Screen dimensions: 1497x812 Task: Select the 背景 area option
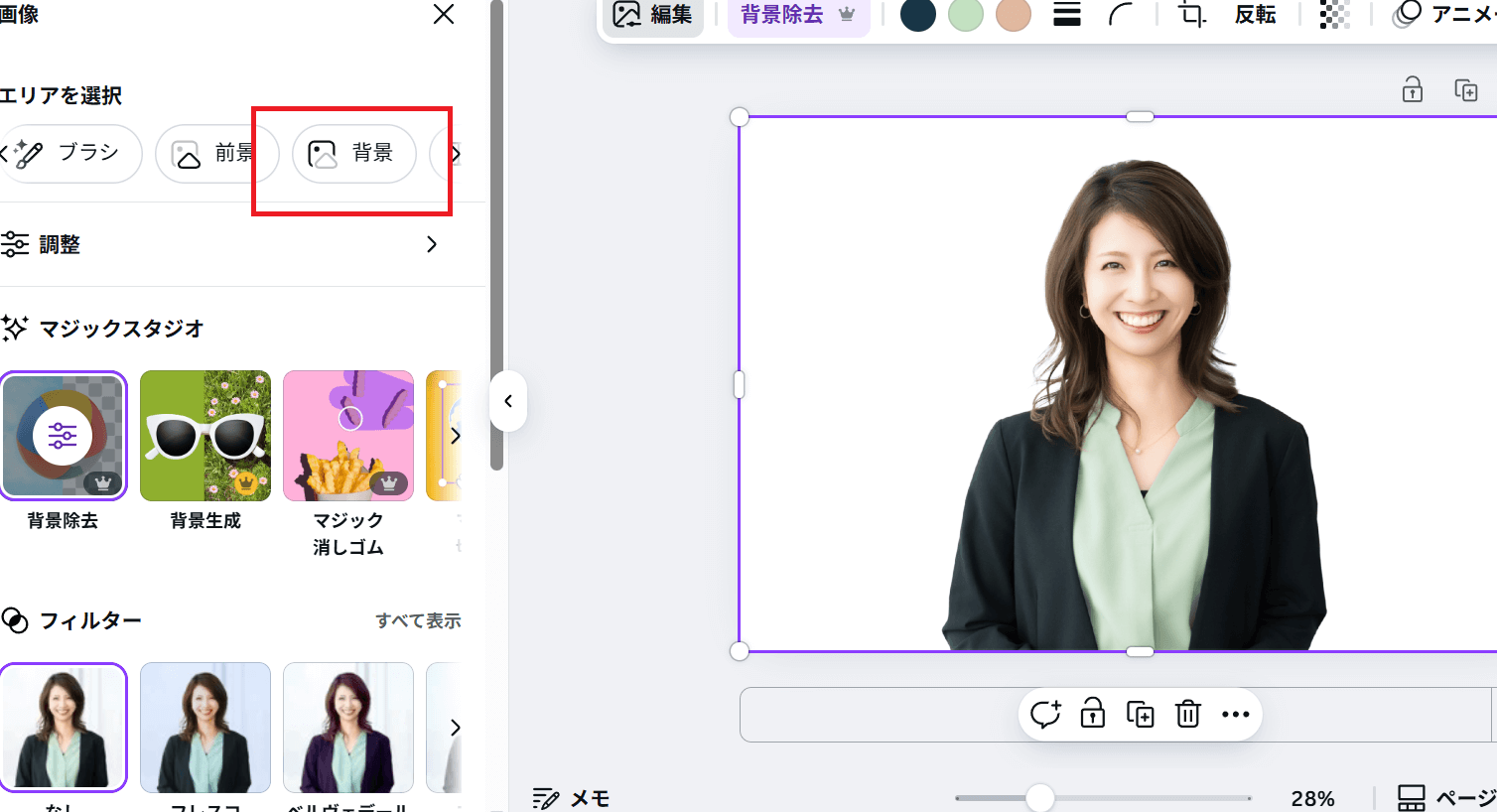(x=353, y=154)
